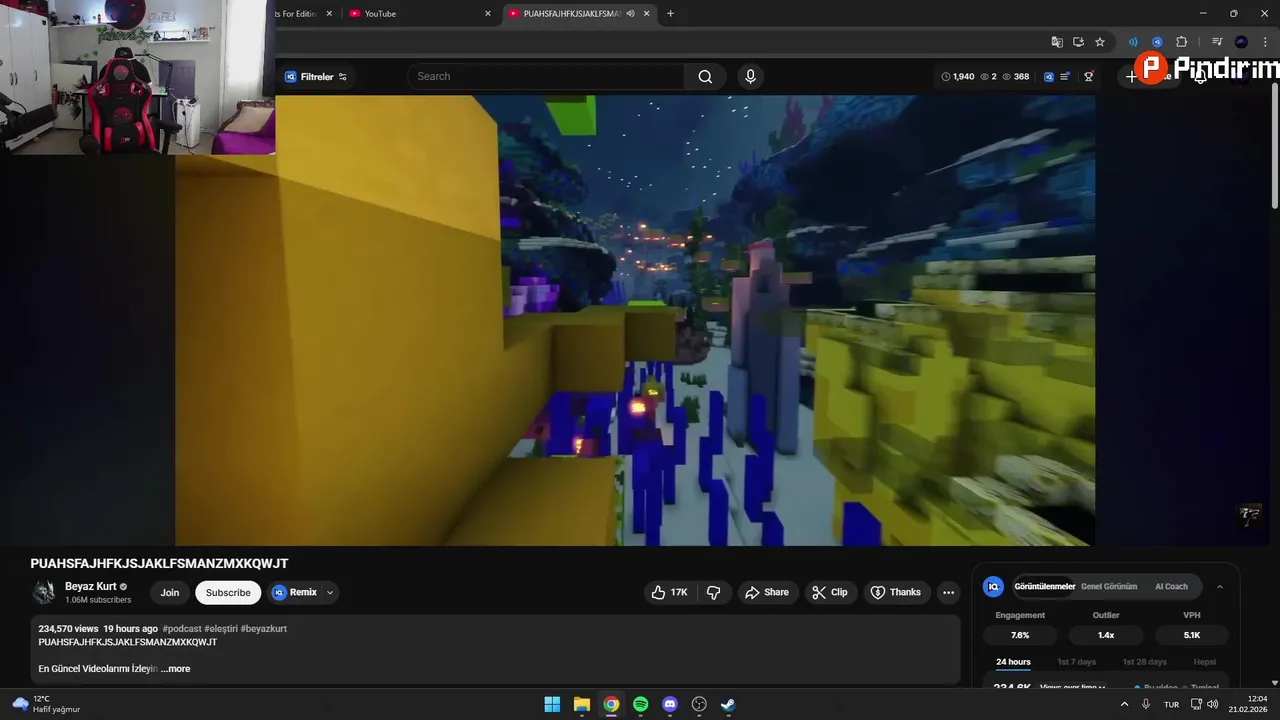Image resolution: width=1280 pixels, height=720 pixels.
Task: Mute the playing tab via speaker icon
Action: click(630, 14)
